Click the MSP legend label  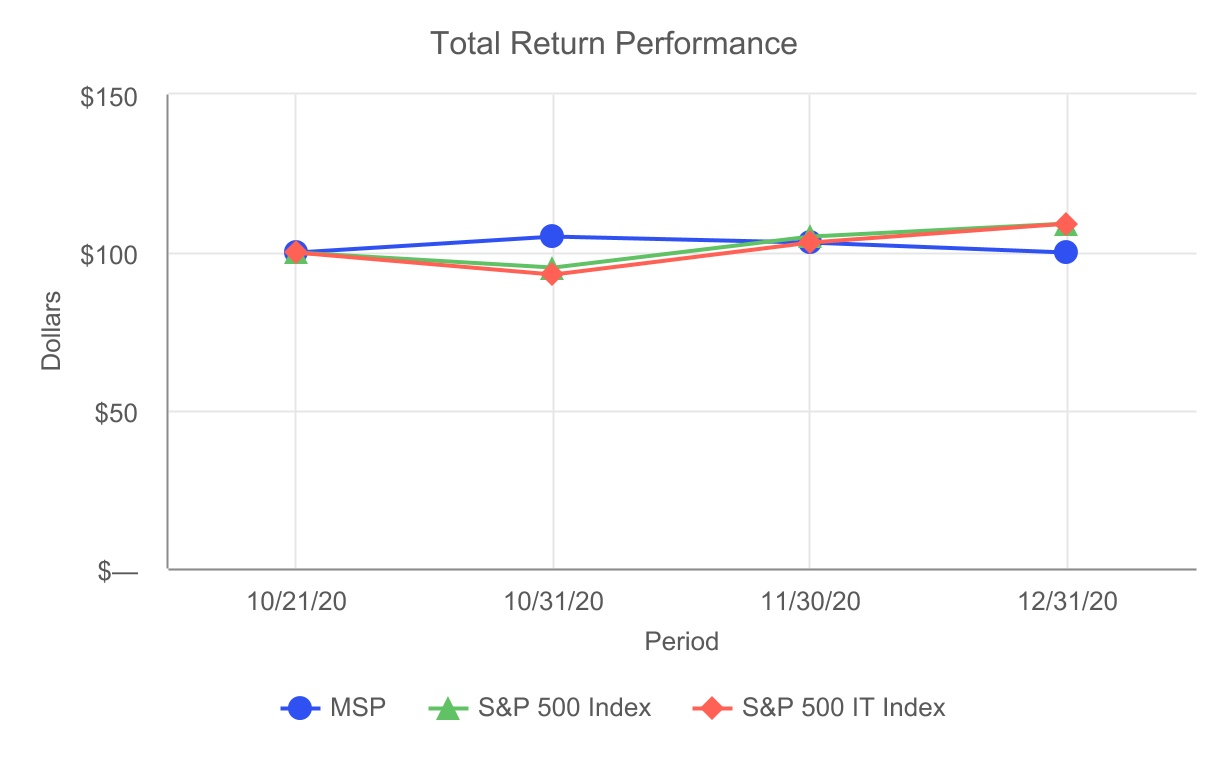pos(358,708)
